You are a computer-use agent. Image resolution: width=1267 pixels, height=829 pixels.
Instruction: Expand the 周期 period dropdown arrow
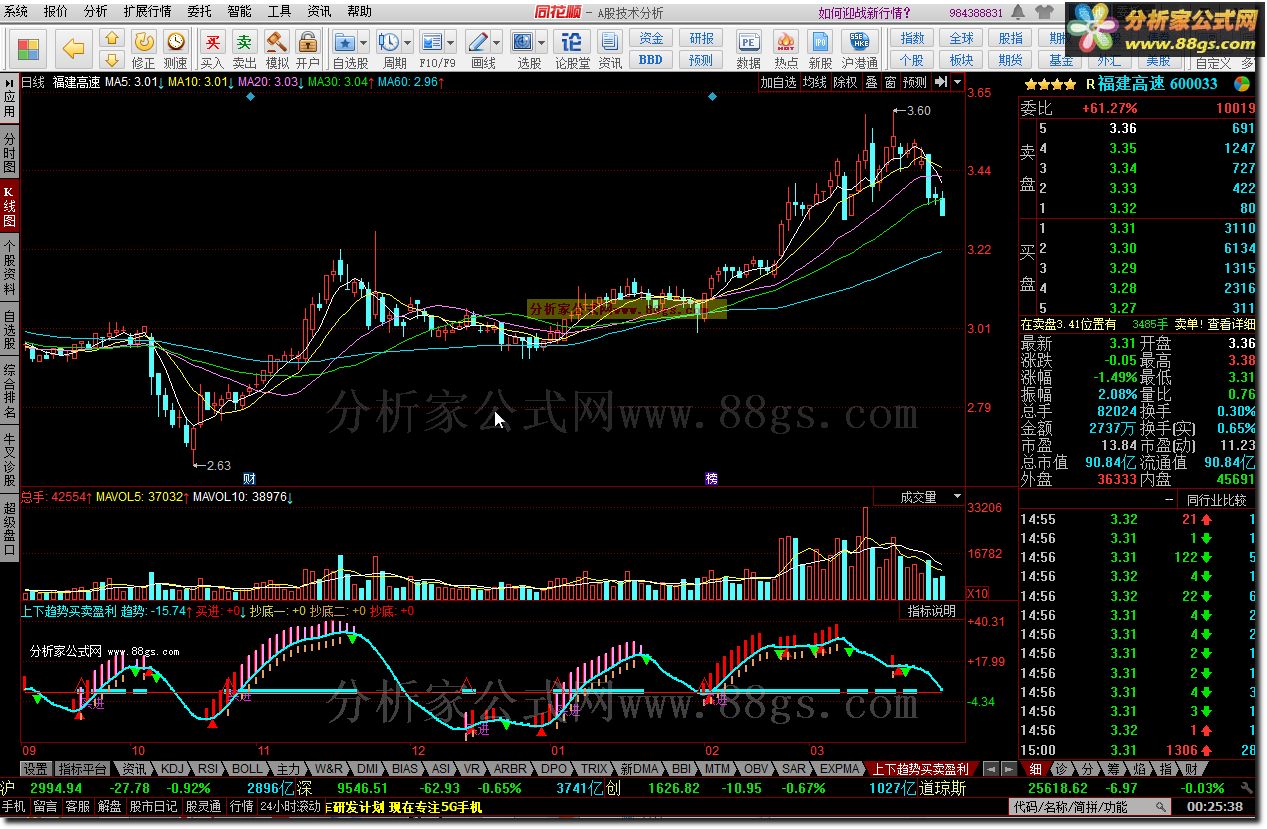tap(407, 42)
